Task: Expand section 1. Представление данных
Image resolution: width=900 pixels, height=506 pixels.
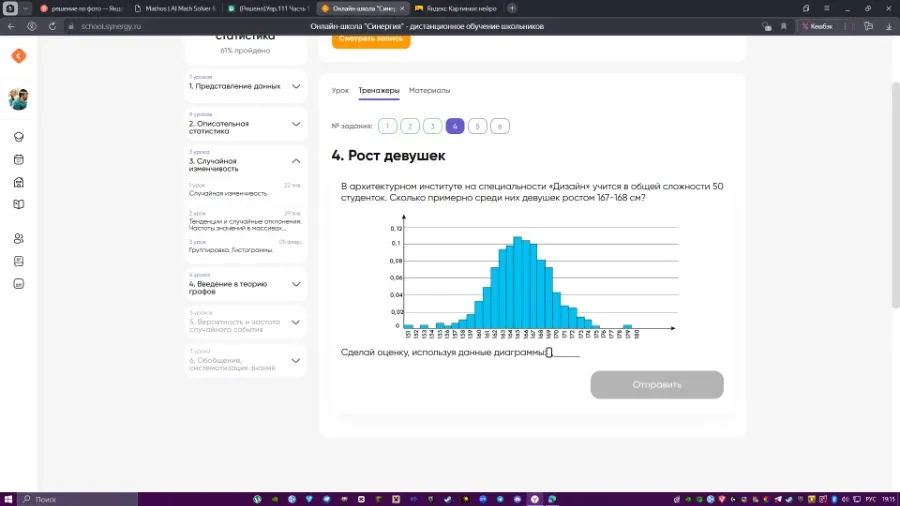Action: pos(245,86)
